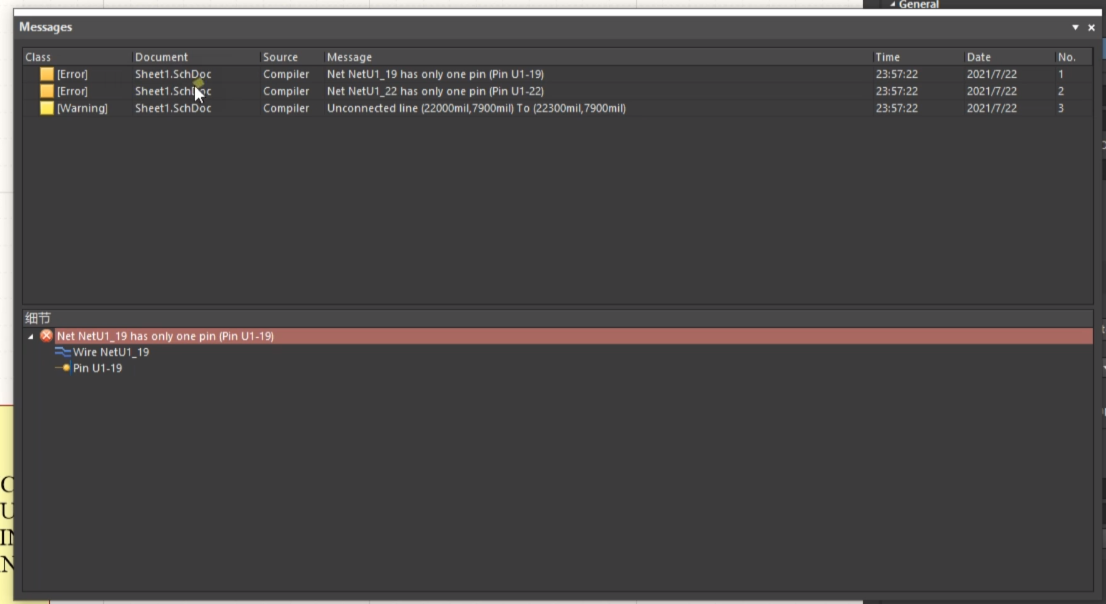Click message number 1 cell
The width and height of the screenshot is (1106, 604).
coord(1060,74)
